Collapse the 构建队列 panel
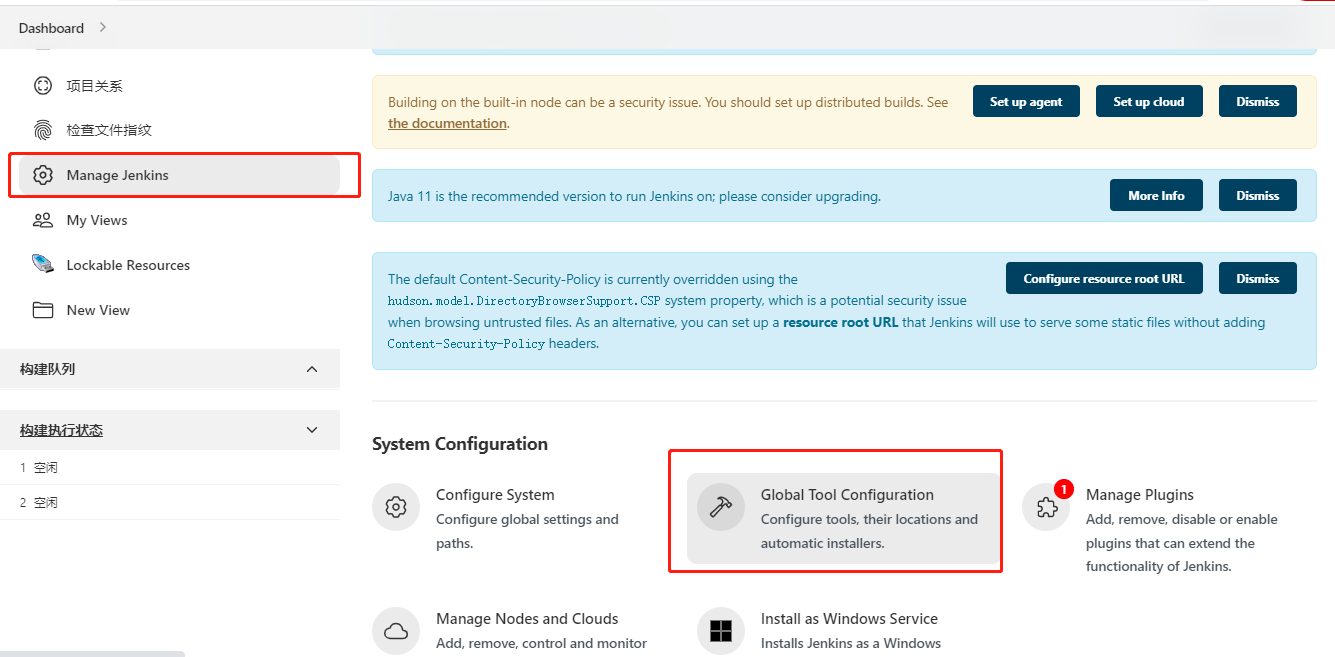1335x657 pixels. (x=312, y=369)
